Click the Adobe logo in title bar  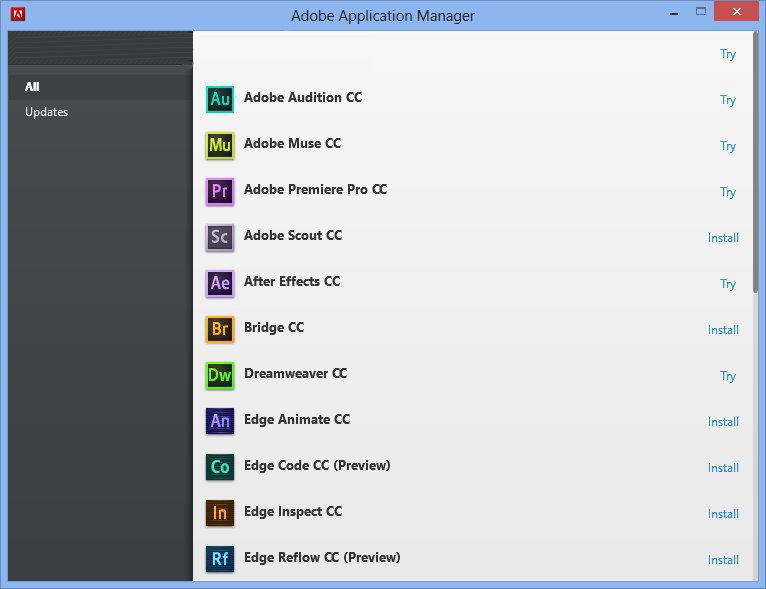(18, 14)
